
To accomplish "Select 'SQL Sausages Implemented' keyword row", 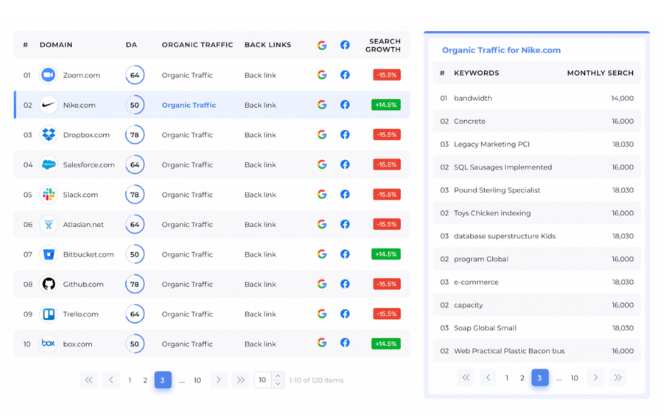I will (536, 167).
